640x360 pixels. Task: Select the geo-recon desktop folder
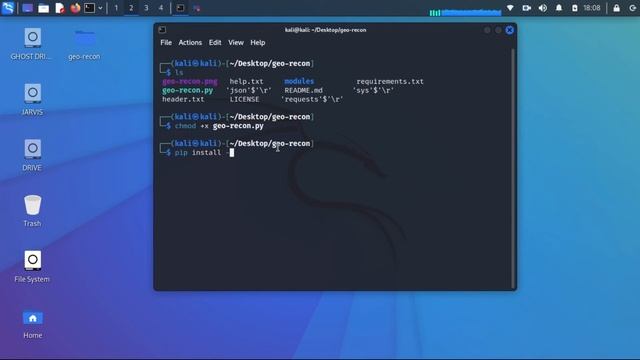click(84, 45)
